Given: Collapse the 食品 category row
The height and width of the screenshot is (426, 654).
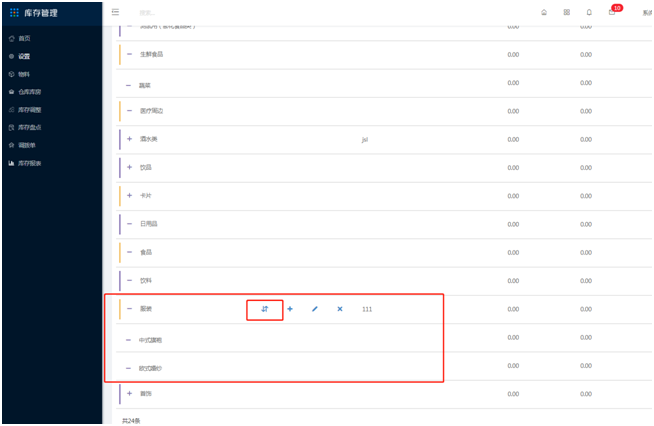Looking at the screenshot, I should 129,252.
